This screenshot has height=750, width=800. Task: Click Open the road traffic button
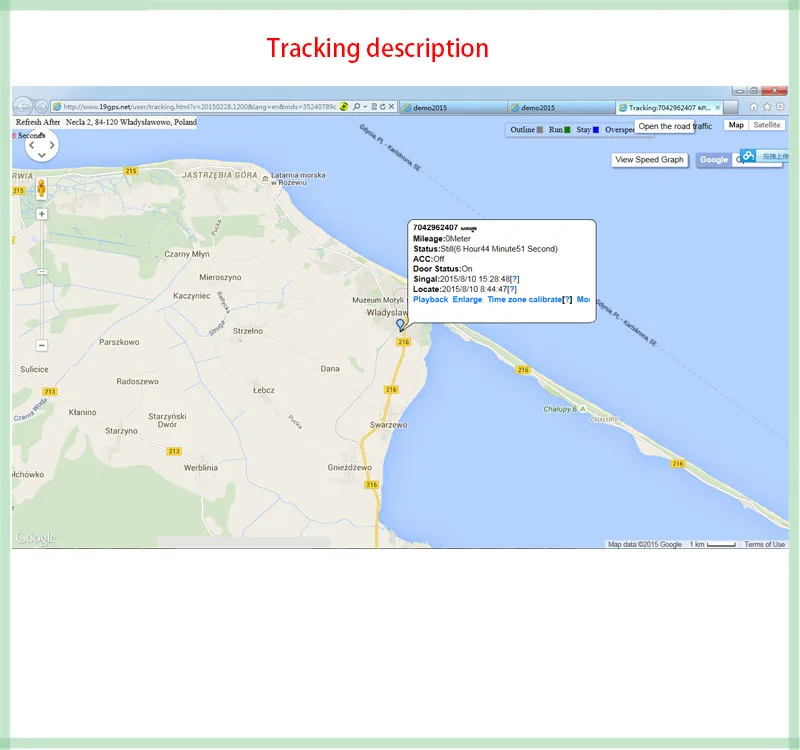click(x=664, y=126)
